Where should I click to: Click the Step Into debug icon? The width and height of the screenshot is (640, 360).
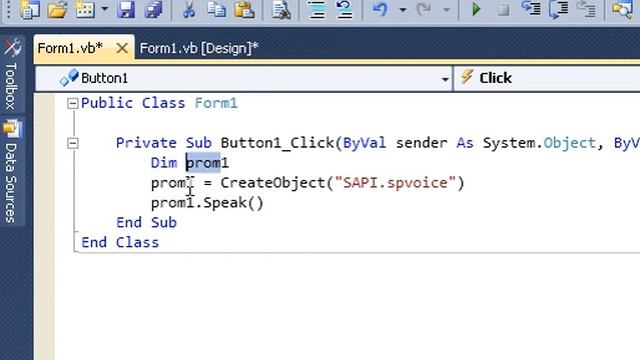[531, 9]
